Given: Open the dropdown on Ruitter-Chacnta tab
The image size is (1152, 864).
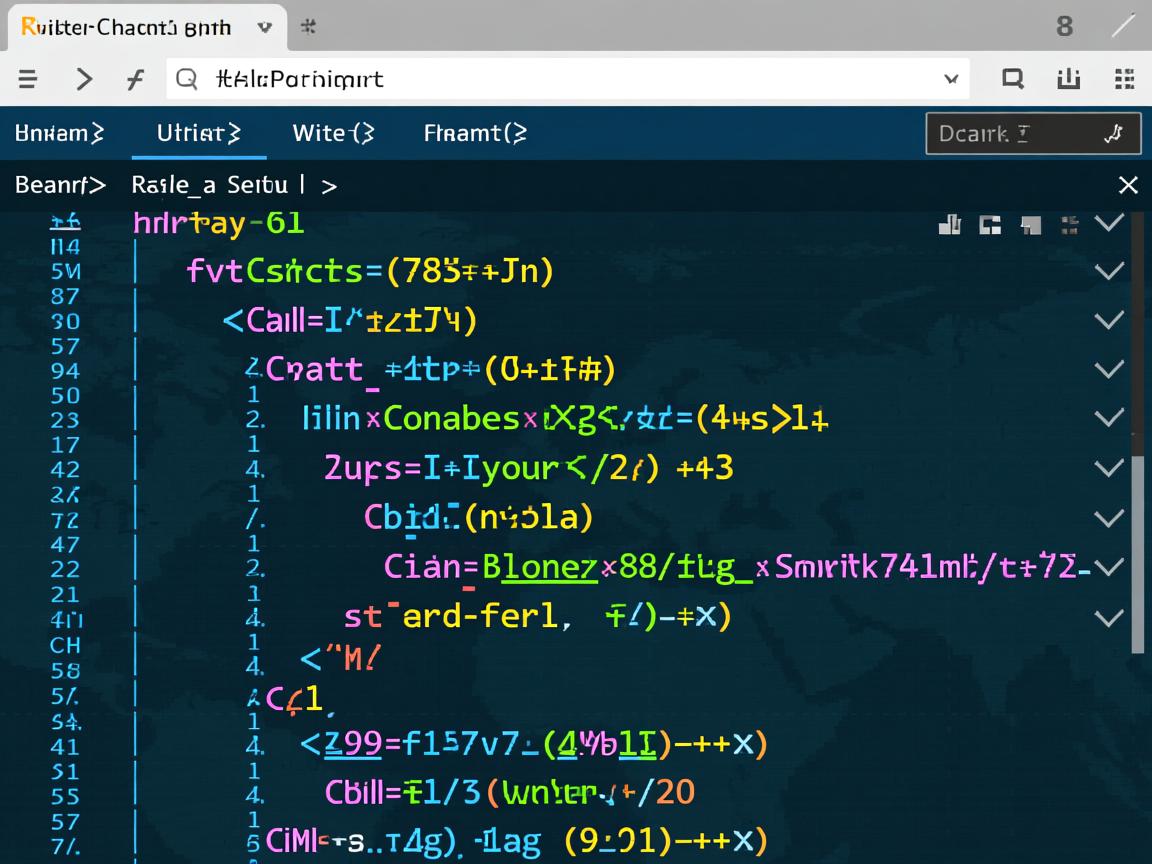Looking at the screenshot, I should [x=265, y=27].
